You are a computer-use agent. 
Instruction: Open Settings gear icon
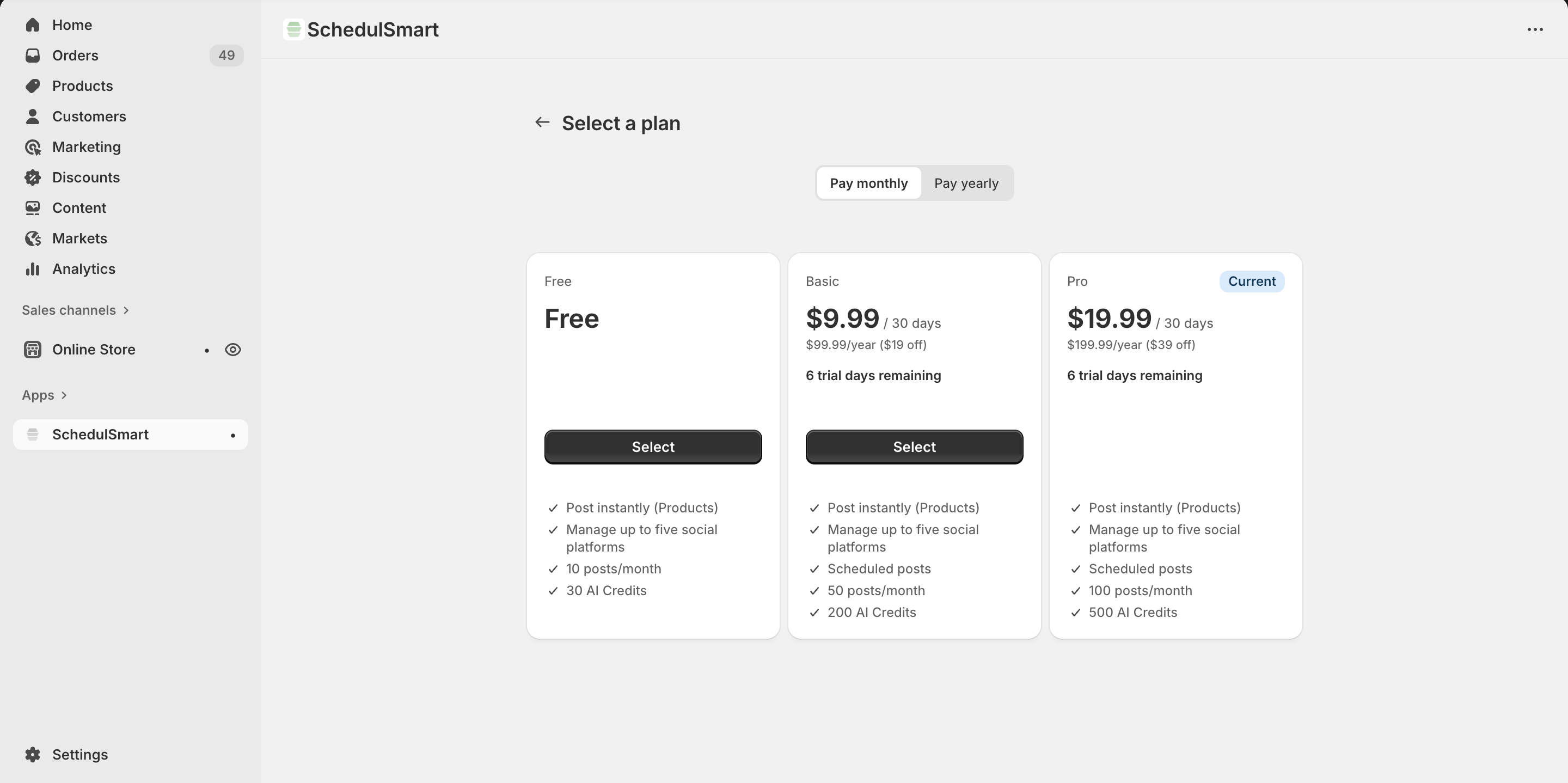[33, 754]
